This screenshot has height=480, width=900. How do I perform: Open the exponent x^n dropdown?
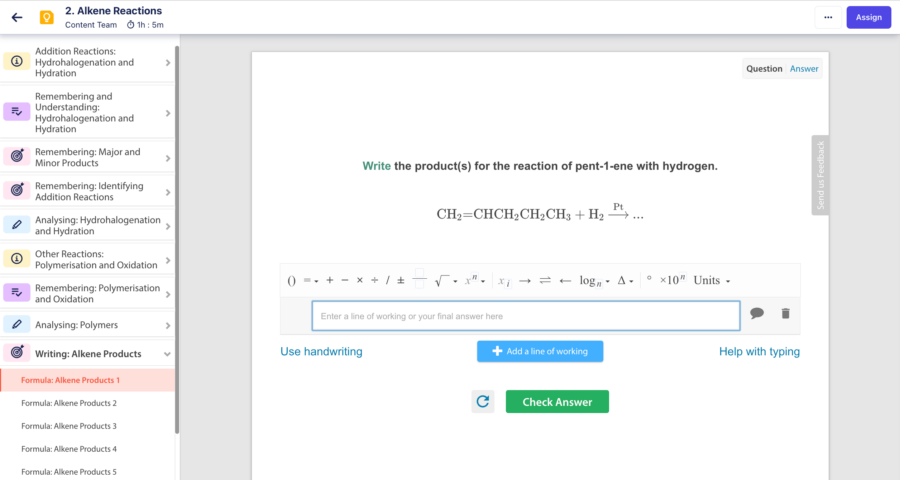475,280
